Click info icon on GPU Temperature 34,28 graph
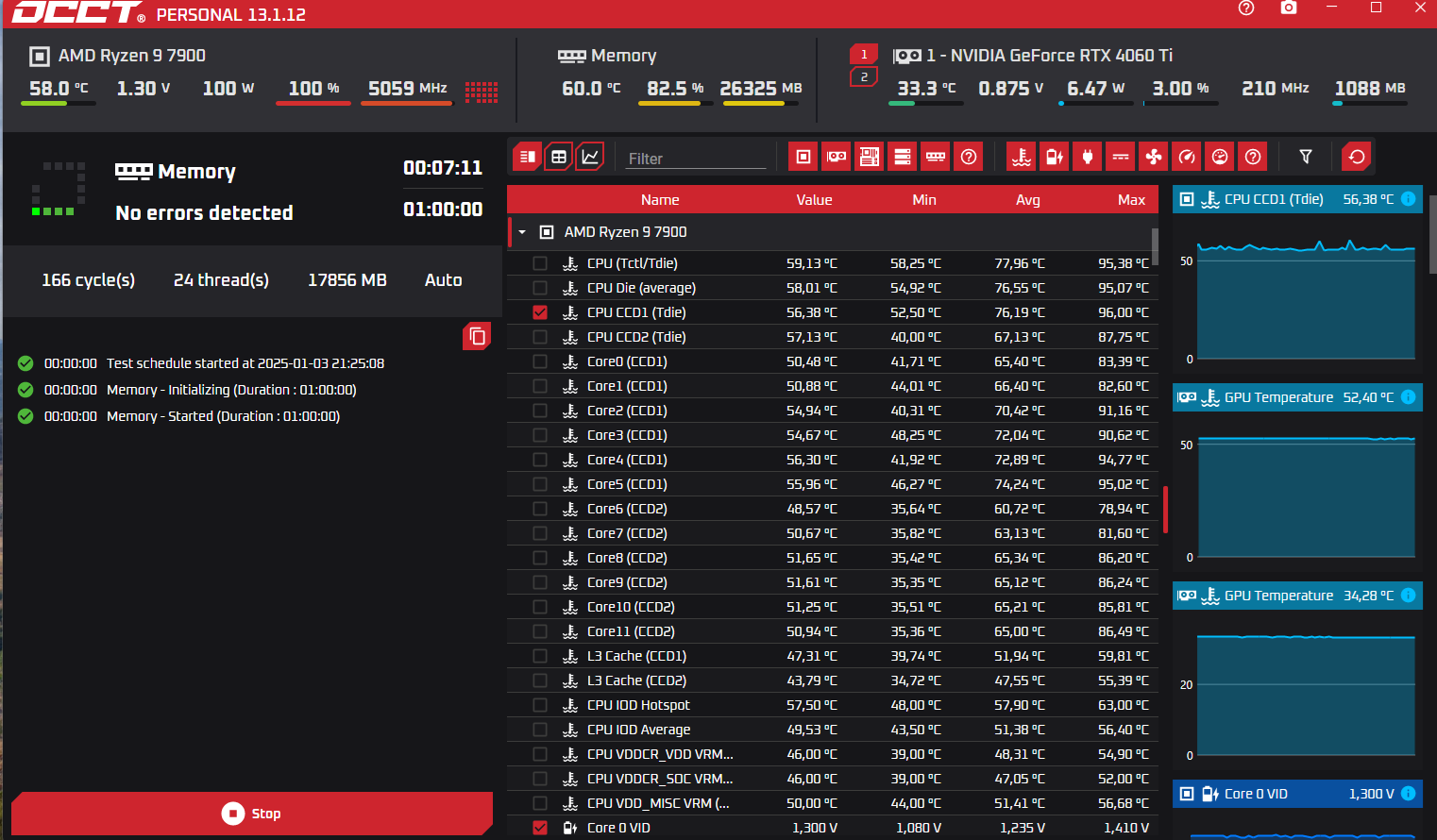This screenshot has width=1437, height=840. pyautogui.click(x=1408, y=596)
